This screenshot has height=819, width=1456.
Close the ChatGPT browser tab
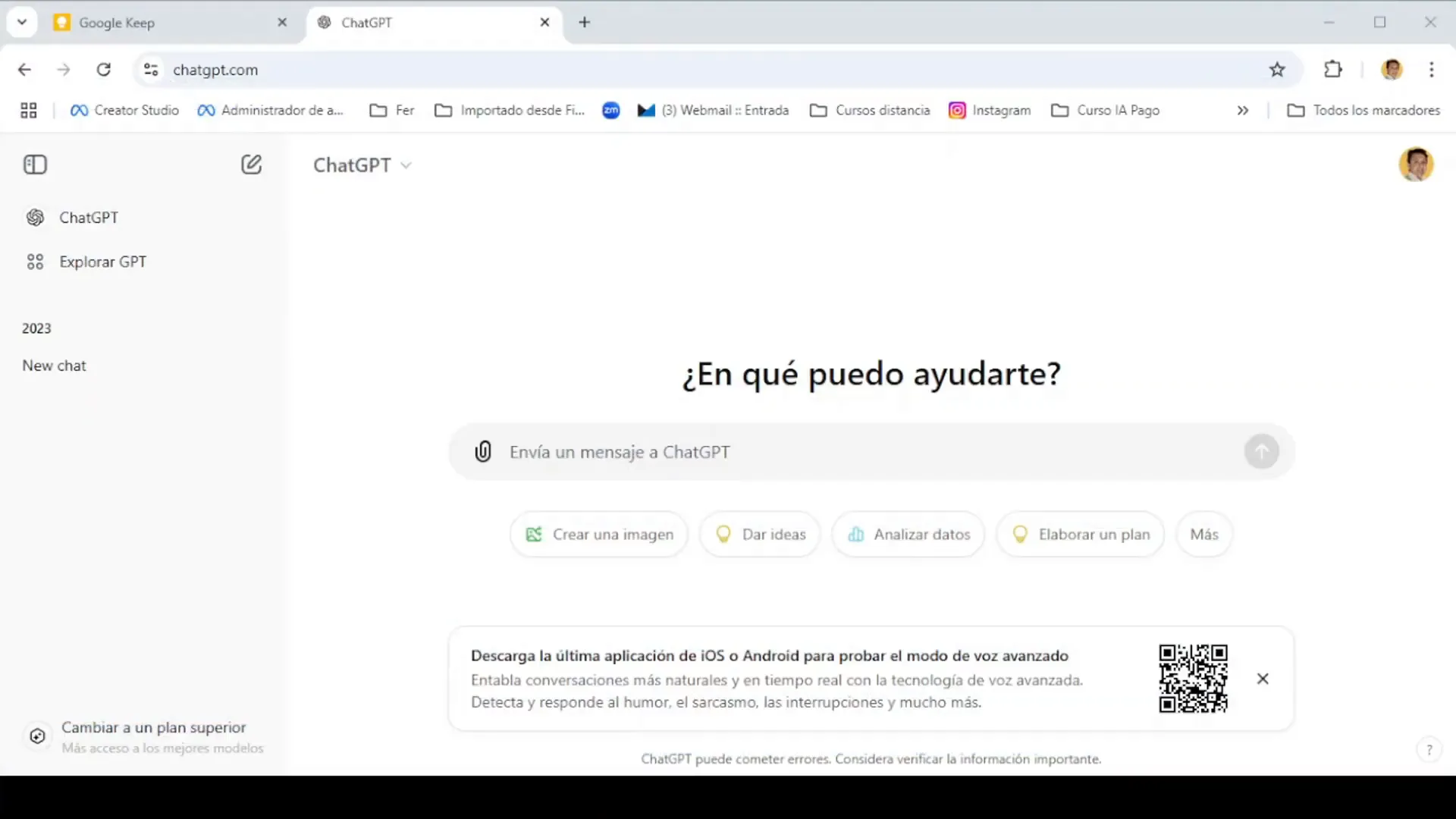click(x=544, y=23)
